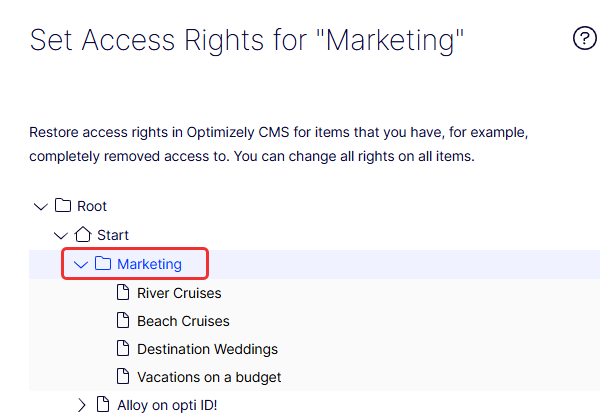Click the Destination Weddings page icon

124,349
